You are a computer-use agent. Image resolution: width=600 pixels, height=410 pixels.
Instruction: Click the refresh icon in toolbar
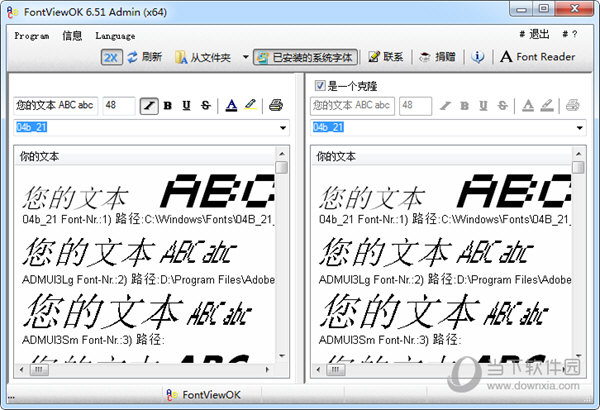[x=133, y=57]
